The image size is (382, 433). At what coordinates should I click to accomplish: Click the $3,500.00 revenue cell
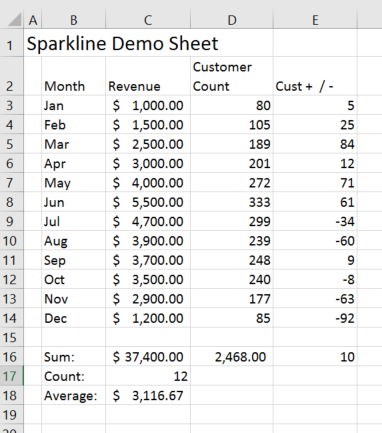pos(148,279)
